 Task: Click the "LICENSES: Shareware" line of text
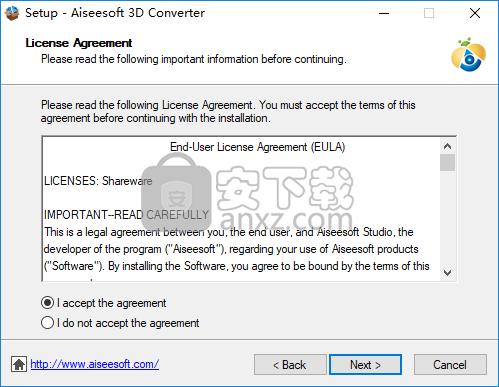pos(98,181)
